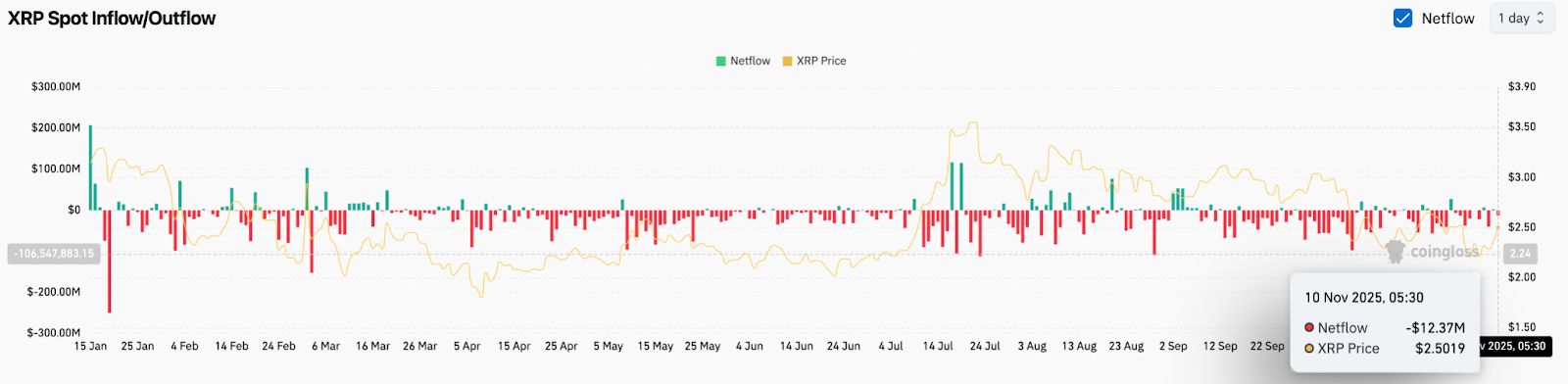1568x384 pixels.
Task: Select the 5 May date label
Action: (x=608, y=346)
